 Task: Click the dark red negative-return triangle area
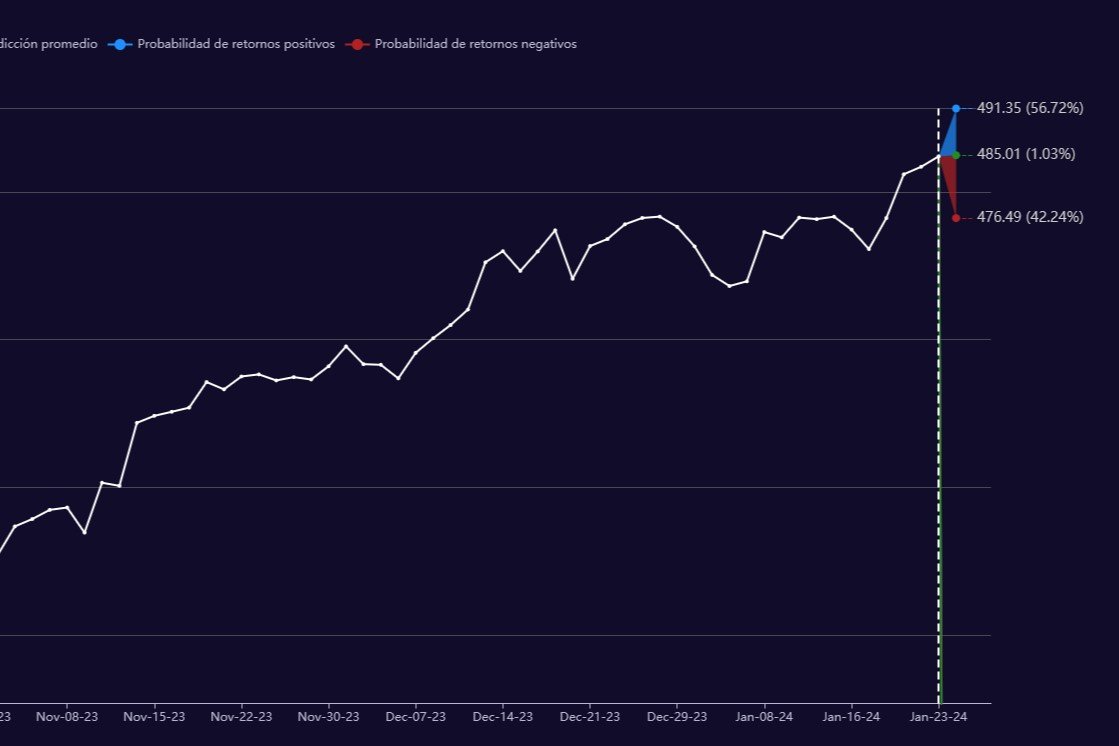pos(951,182)
